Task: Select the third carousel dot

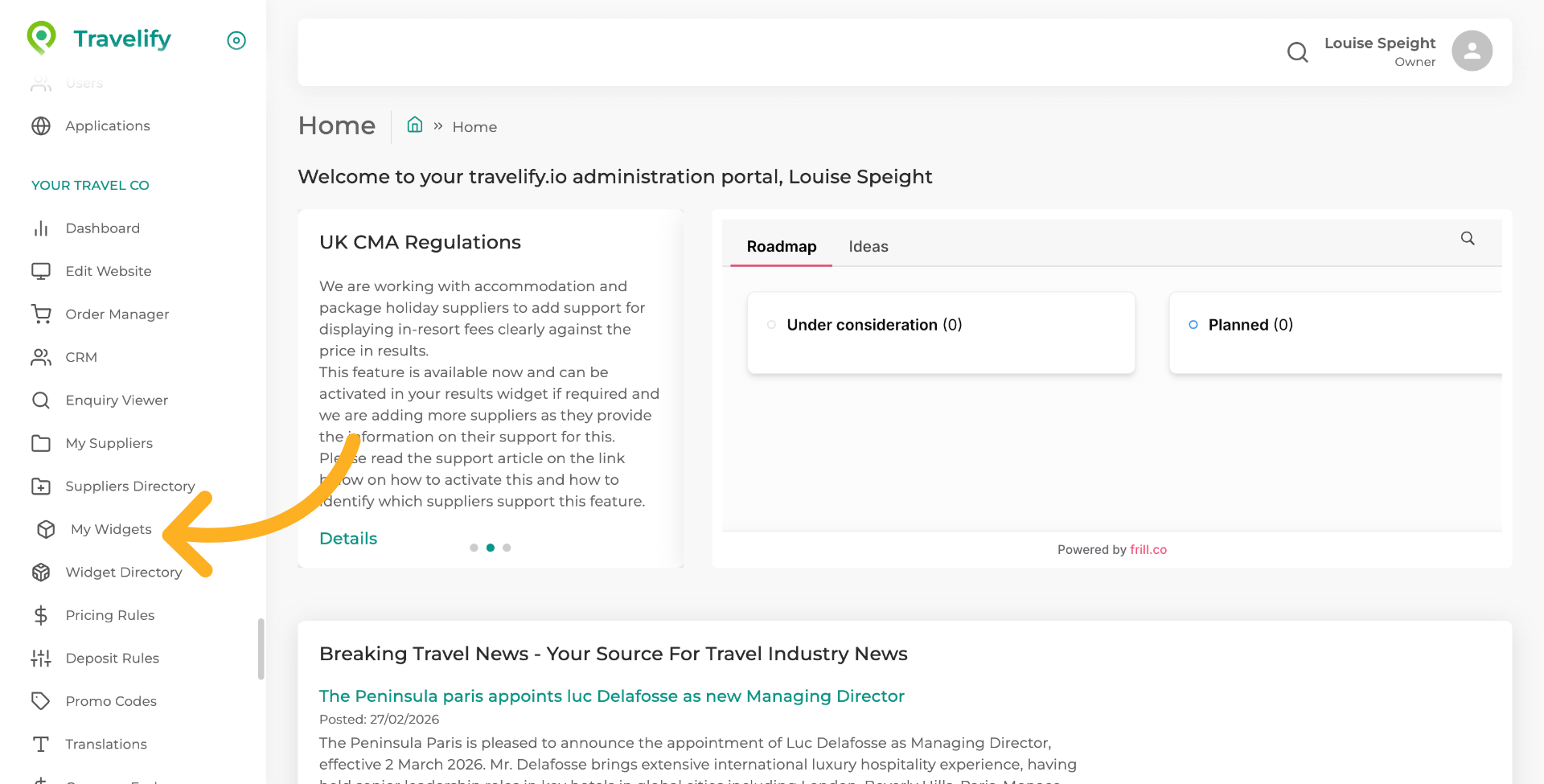Action: pyautogui.click(x=507, y=548)
